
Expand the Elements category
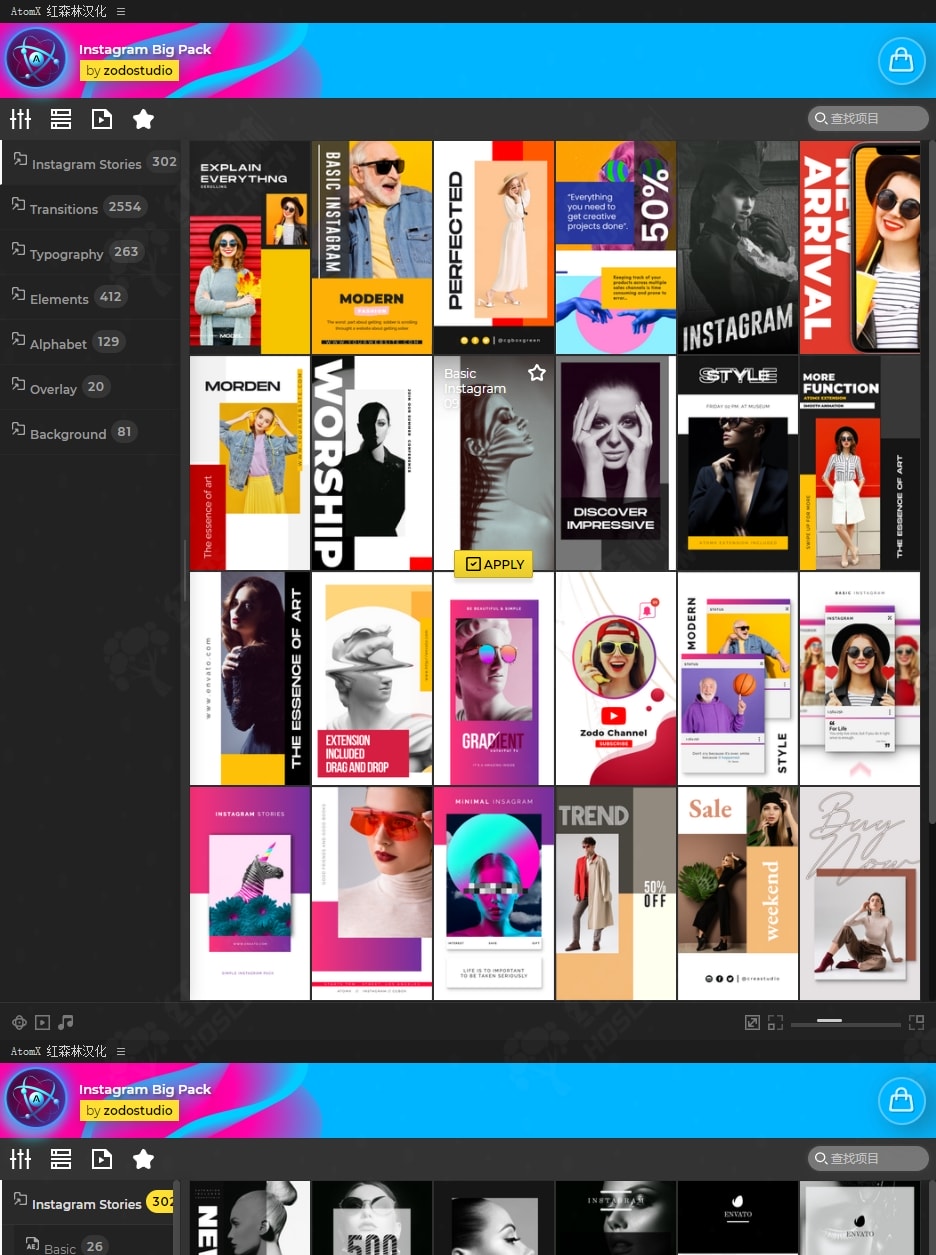90,298
